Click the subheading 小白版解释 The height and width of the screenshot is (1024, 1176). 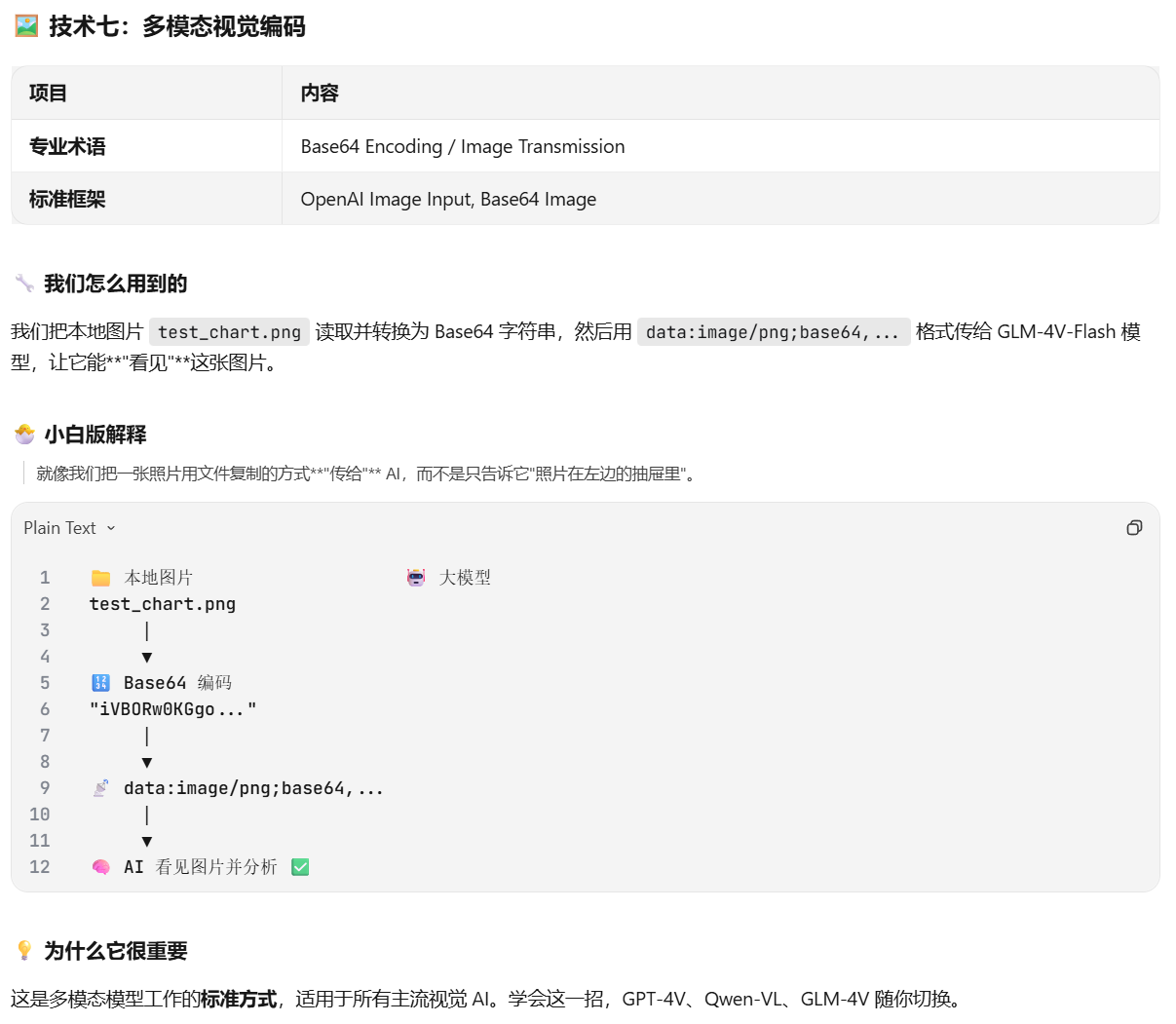click(x=95, y=435)
